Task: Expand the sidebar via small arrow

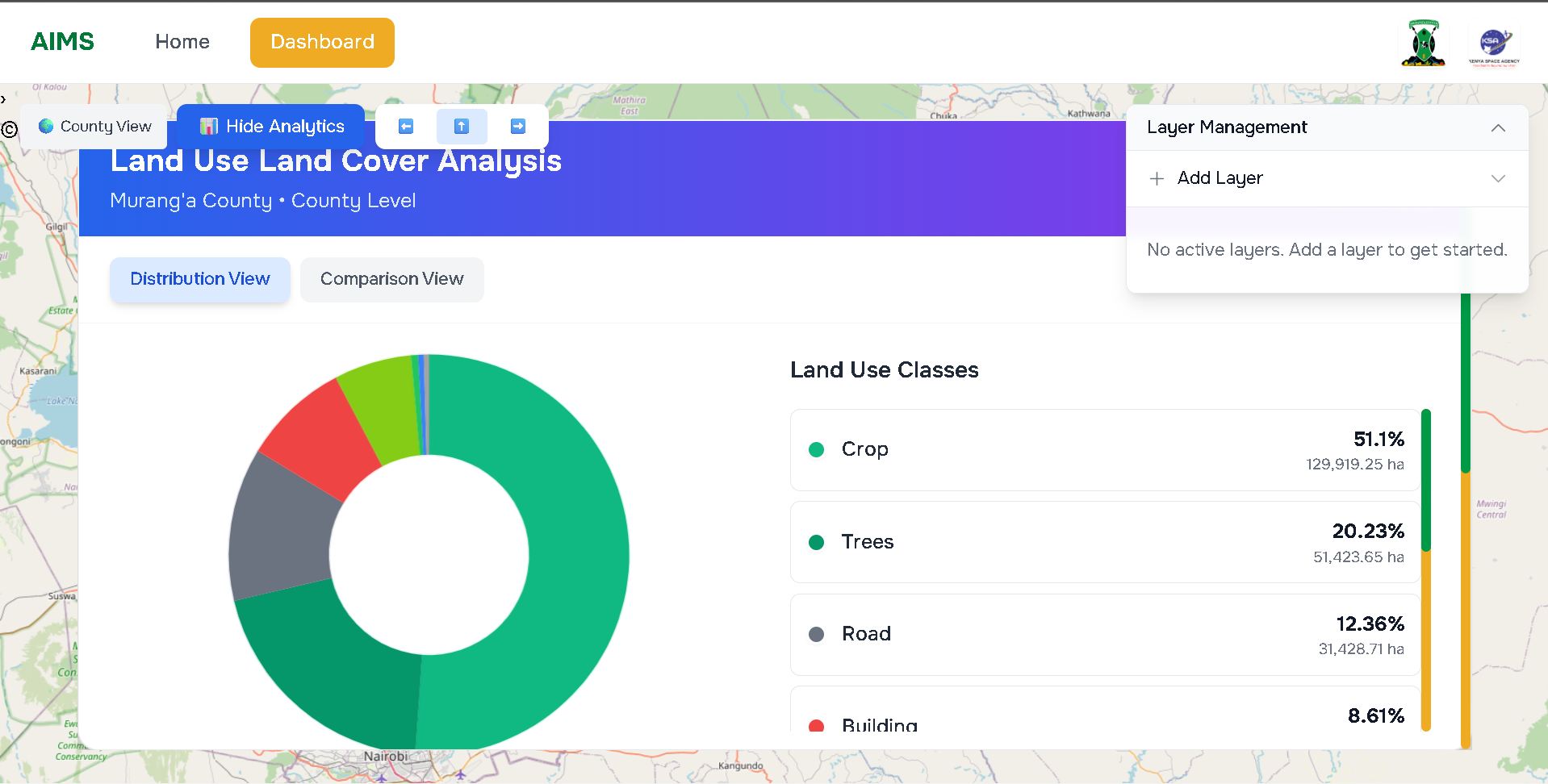Action: pyautogui.click(x=3, y=99)
